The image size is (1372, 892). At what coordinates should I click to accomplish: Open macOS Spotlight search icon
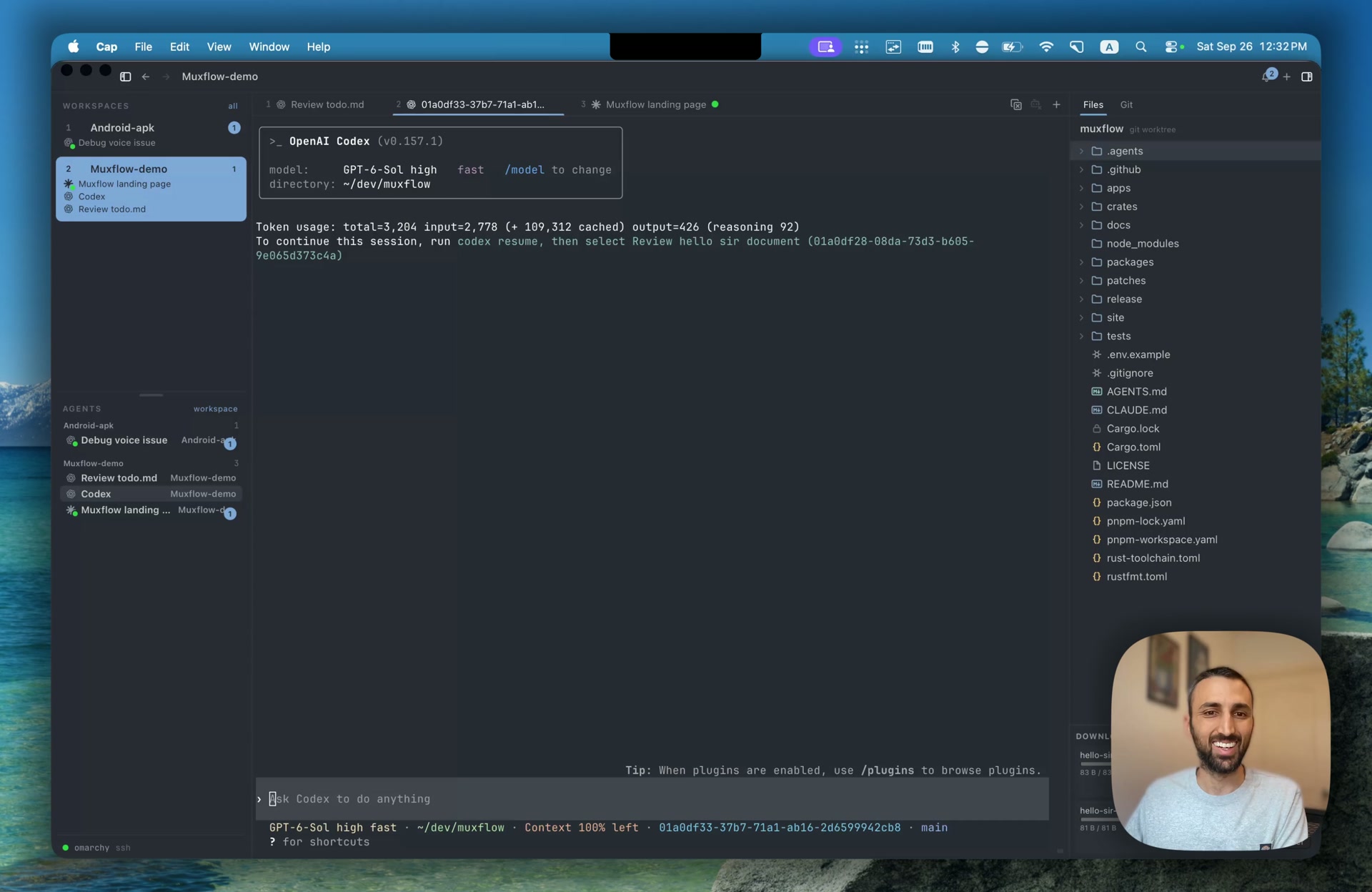[1140, 46]
